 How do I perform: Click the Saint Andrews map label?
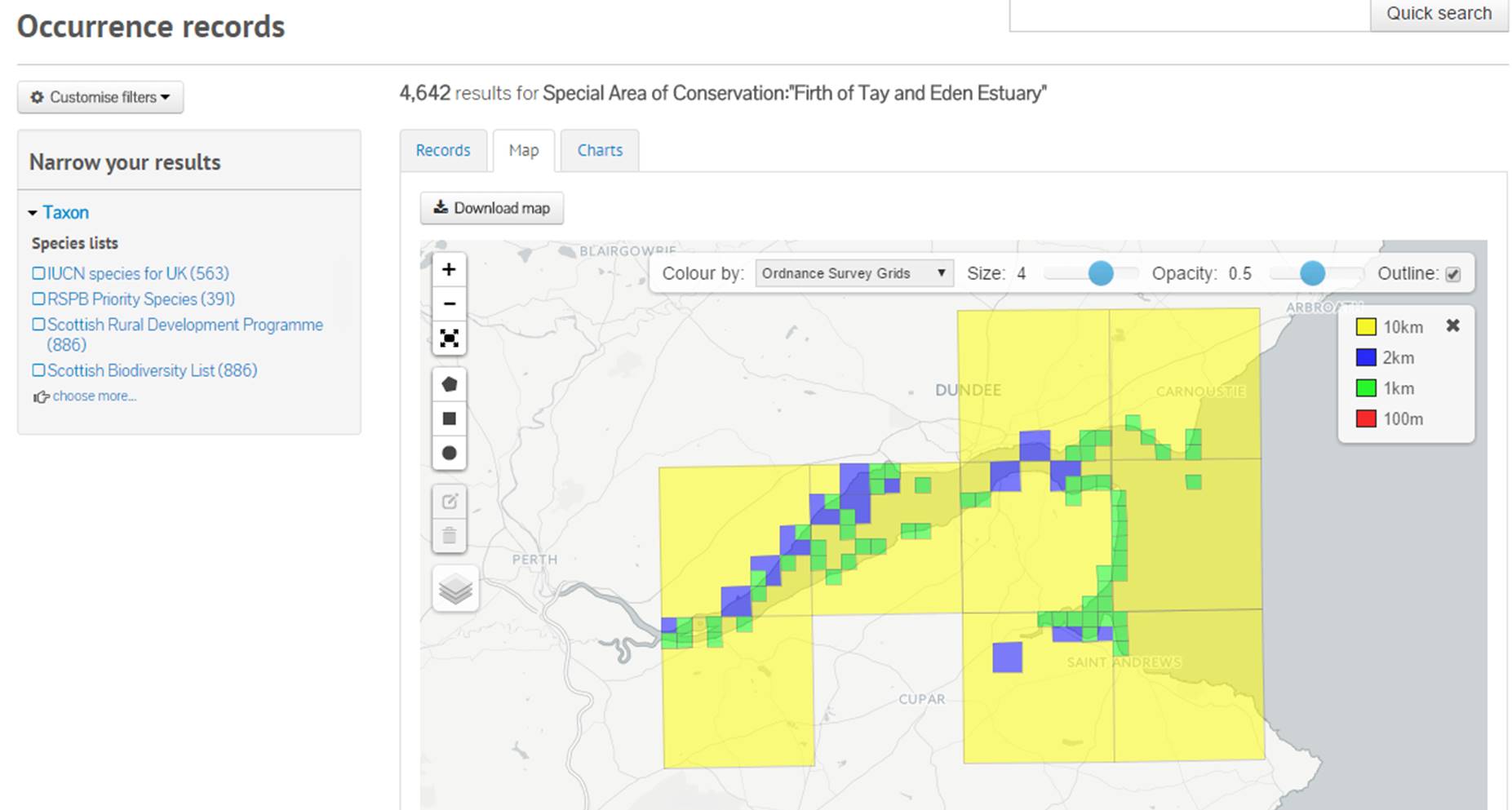point(1124,662)
